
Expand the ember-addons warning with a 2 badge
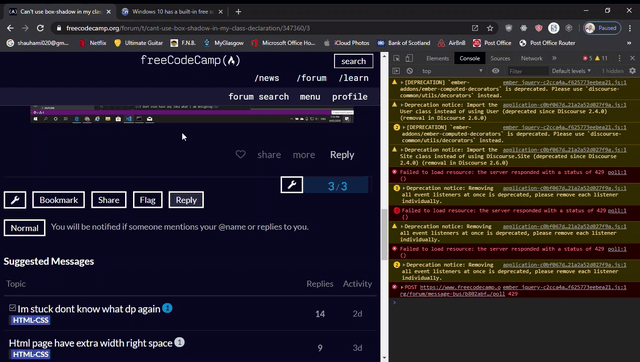pos(404,127)
